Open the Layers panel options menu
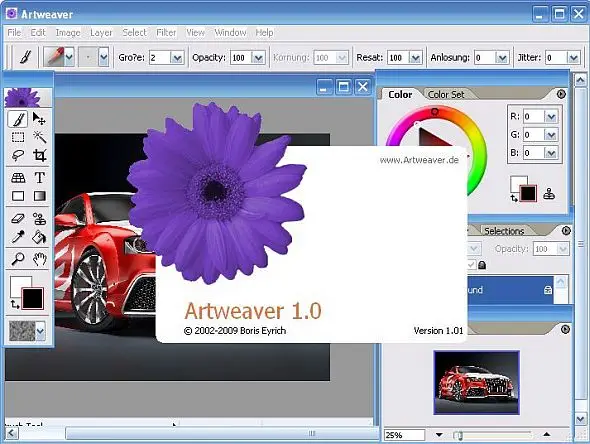 tap(566, 231)
